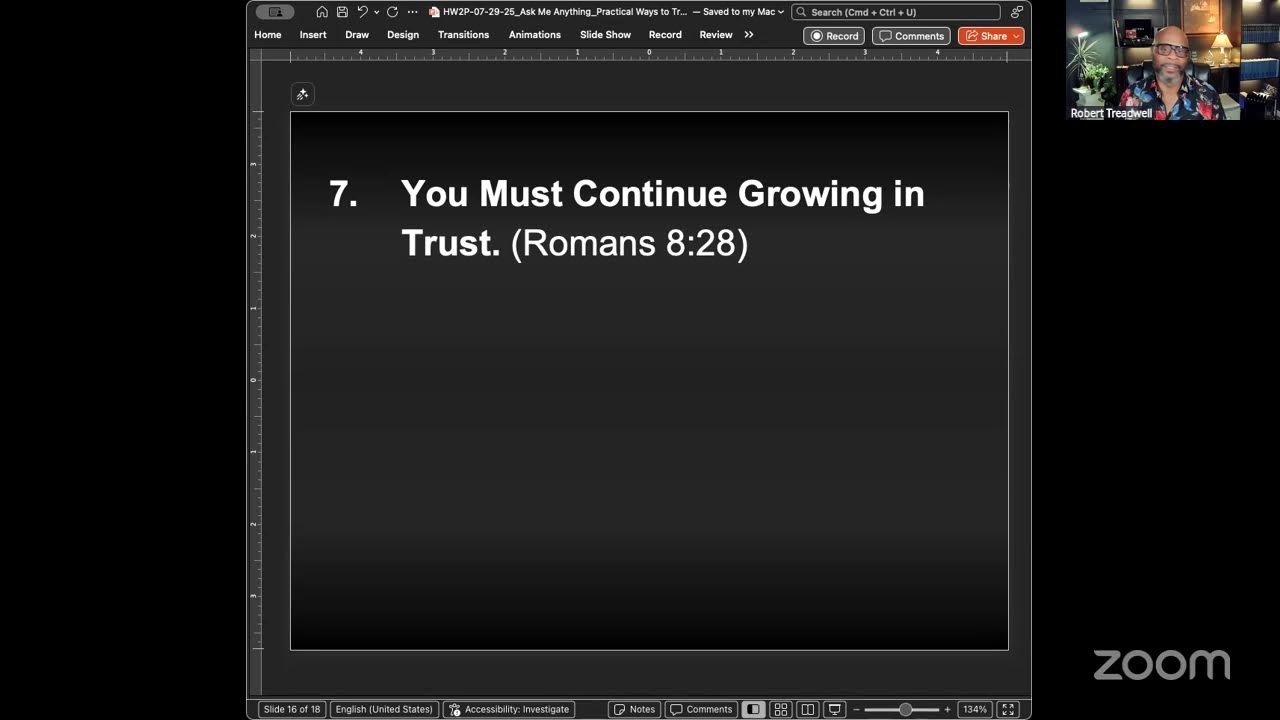The height and width of the screenshot is (720, 1280).
Task: Click the Search (Cmd + Ctrl + U) field
Action: [896, 12]
